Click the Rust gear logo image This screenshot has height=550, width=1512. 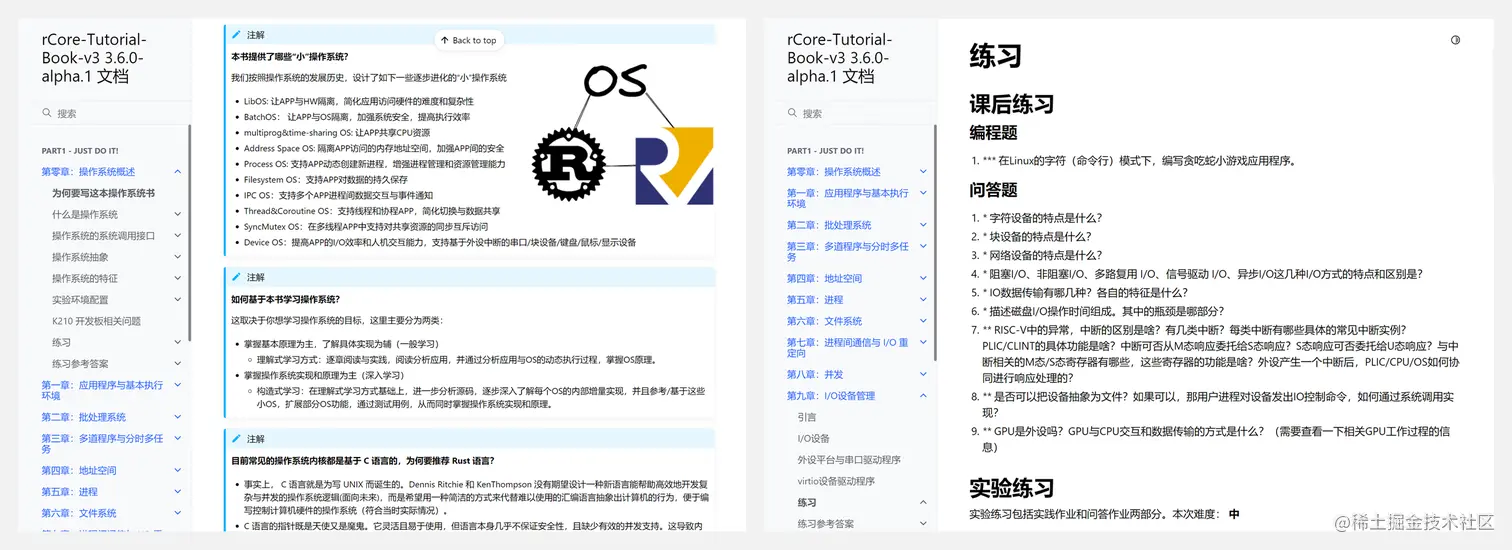(x=569, y=162)
